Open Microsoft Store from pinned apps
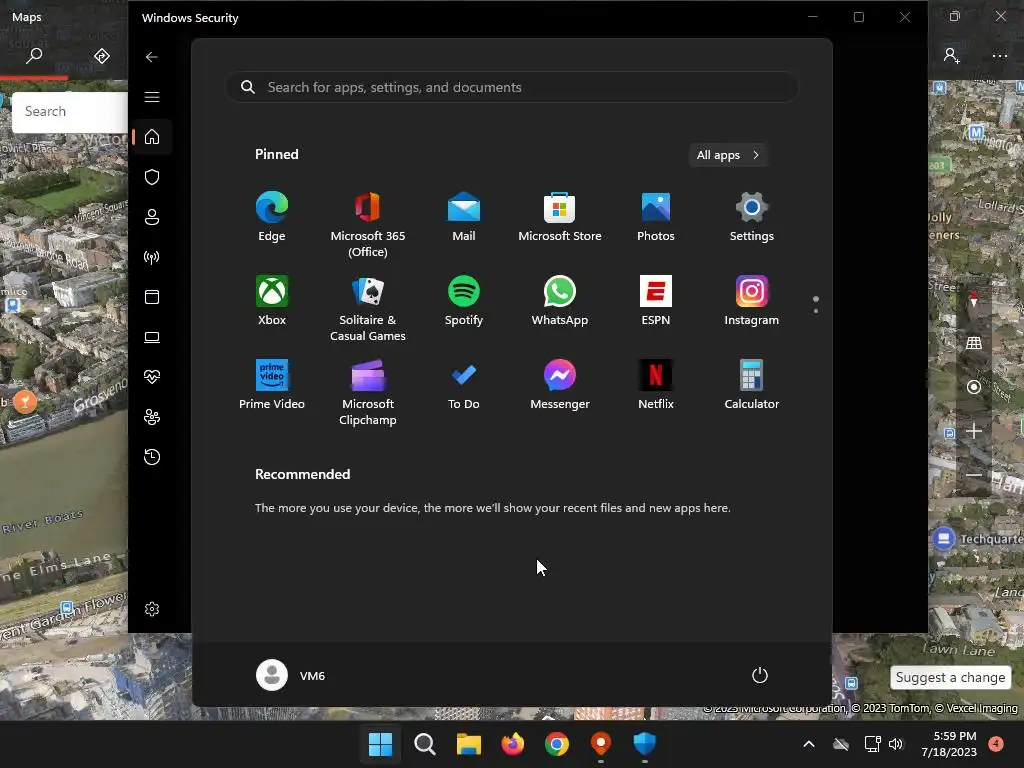The image size is (1024, 768). (560, 217)
